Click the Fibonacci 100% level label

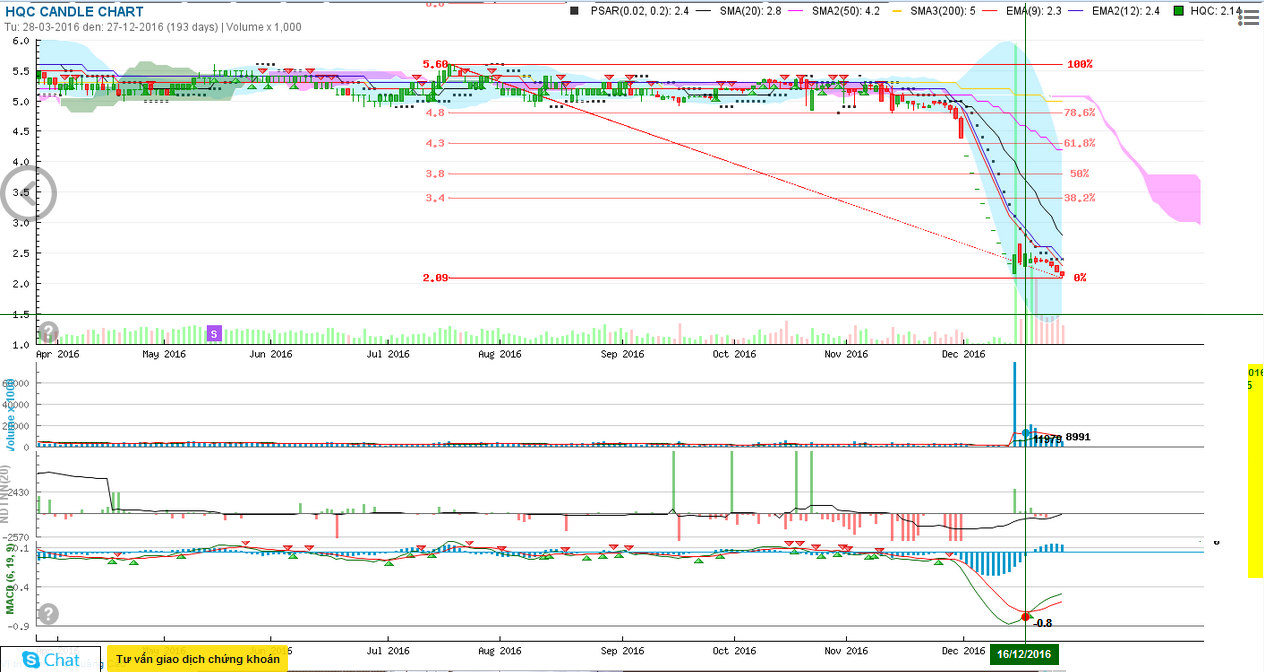1079,64
